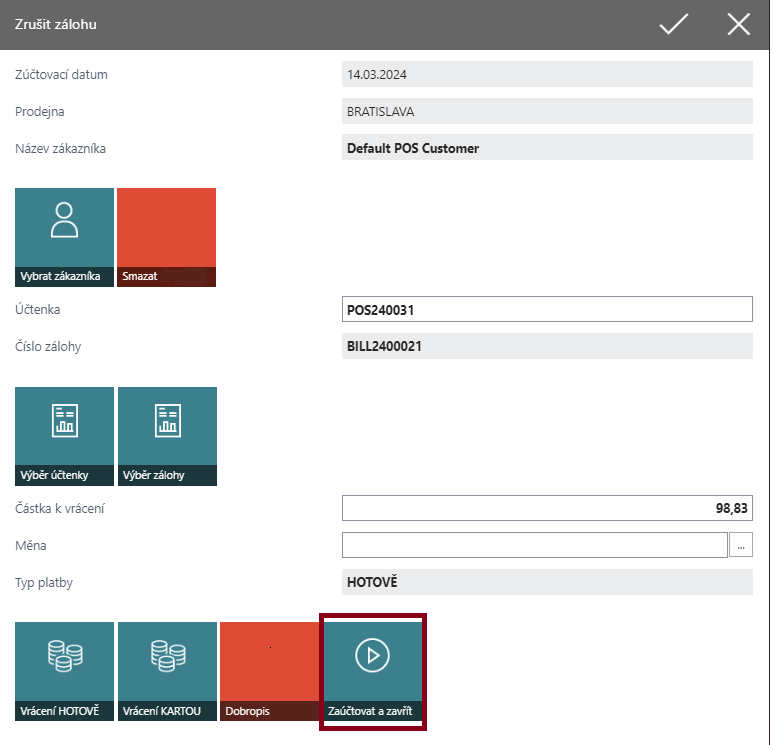Click the Zaúčtovat a zavřít play tile
Image resolution: width=773 pixels, height=745 pixels.
373,671
